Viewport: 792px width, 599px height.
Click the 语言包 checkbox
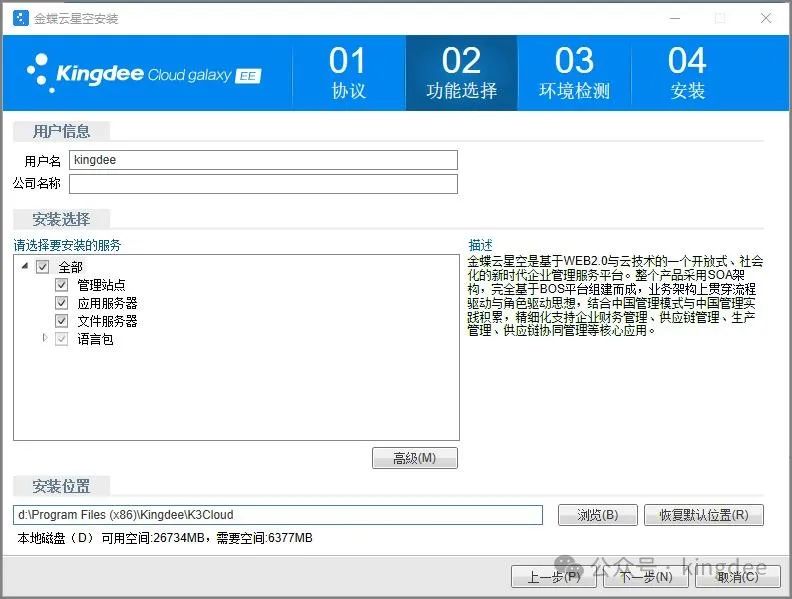click(61, 339)
